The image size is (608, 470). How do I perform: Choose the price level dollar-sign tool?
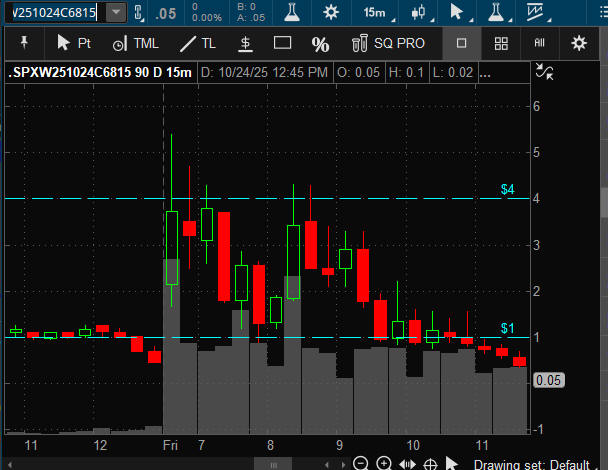pos(244,44)
